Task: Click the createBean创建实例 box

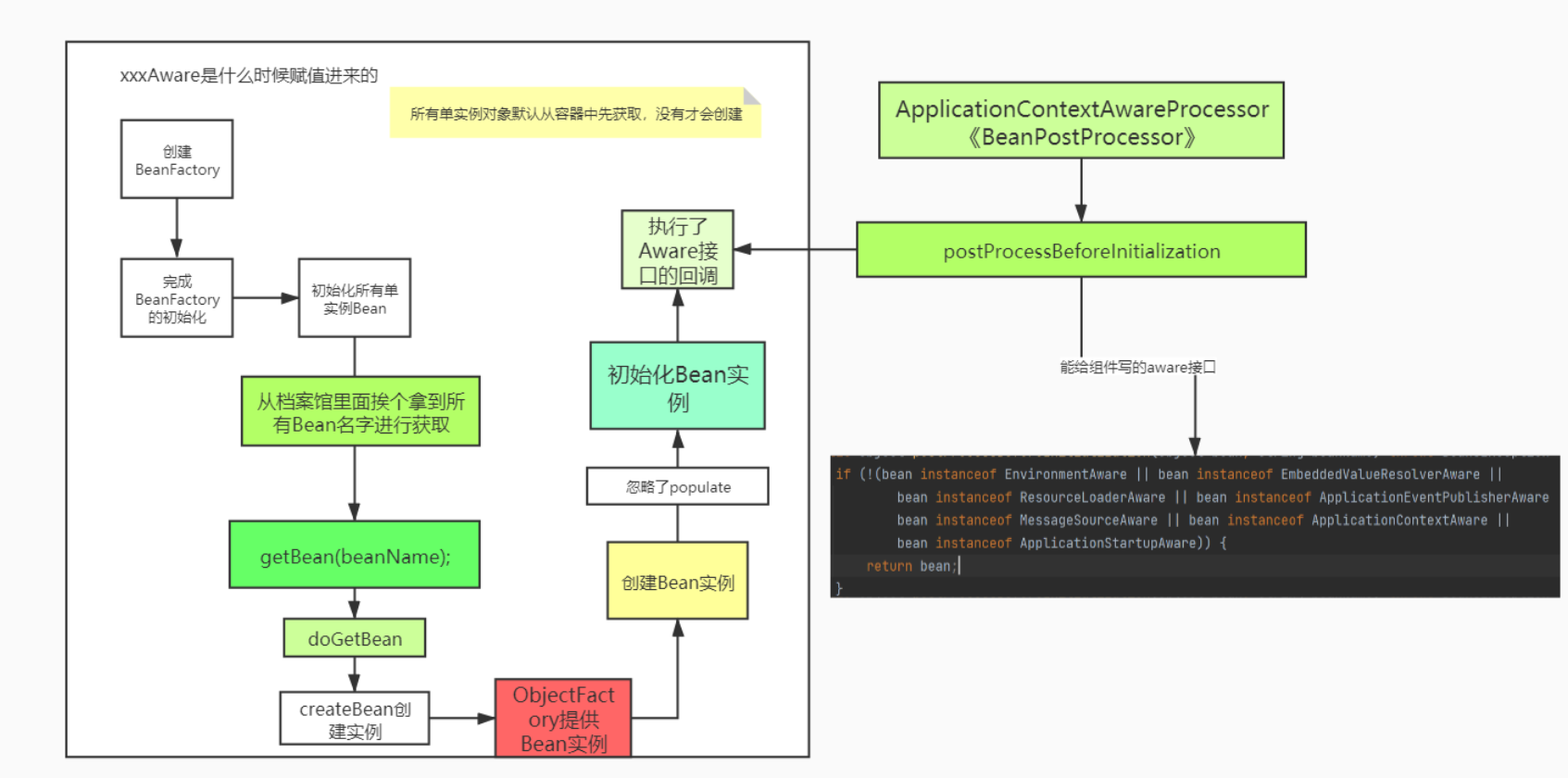Action: click(x=355, y=719)
